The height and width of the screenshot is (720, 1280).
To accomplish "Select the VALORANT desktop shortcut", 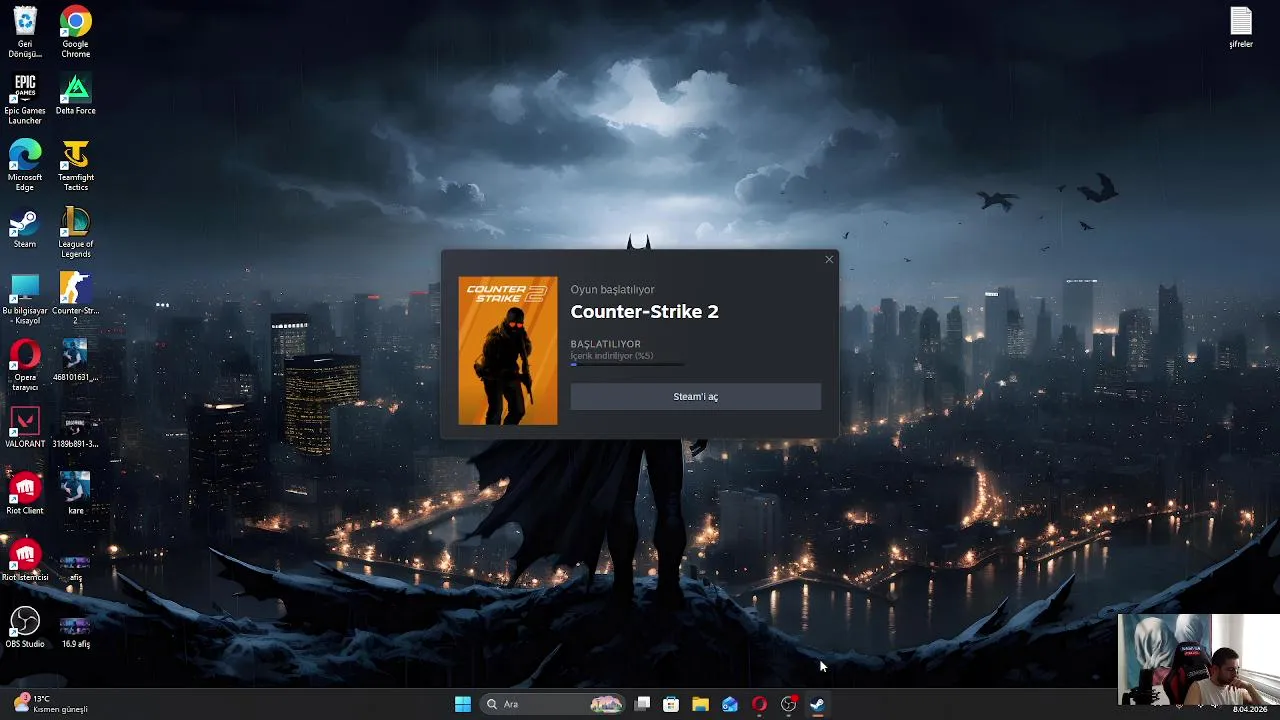I will pyautogui.click(x=25, y=427).
